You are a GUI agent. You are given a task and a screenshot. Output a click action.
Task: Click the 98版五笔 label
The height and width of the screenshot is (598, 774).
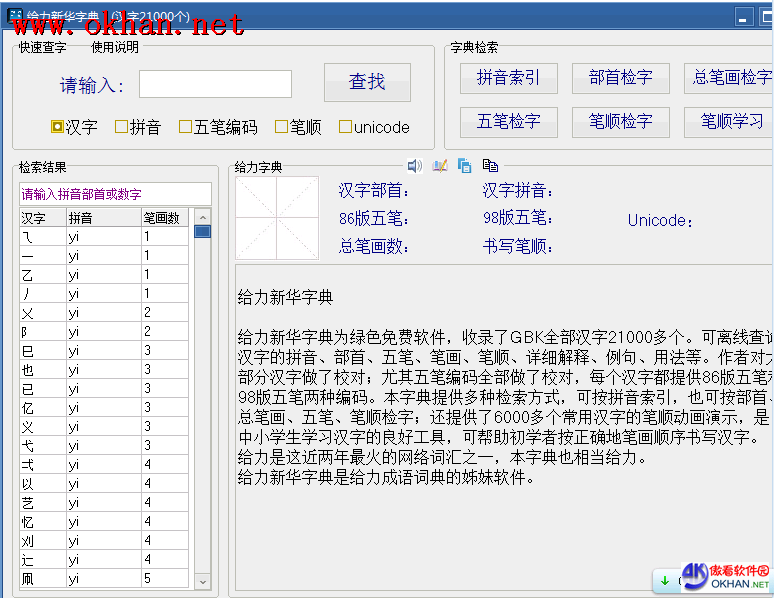point(518,217)
